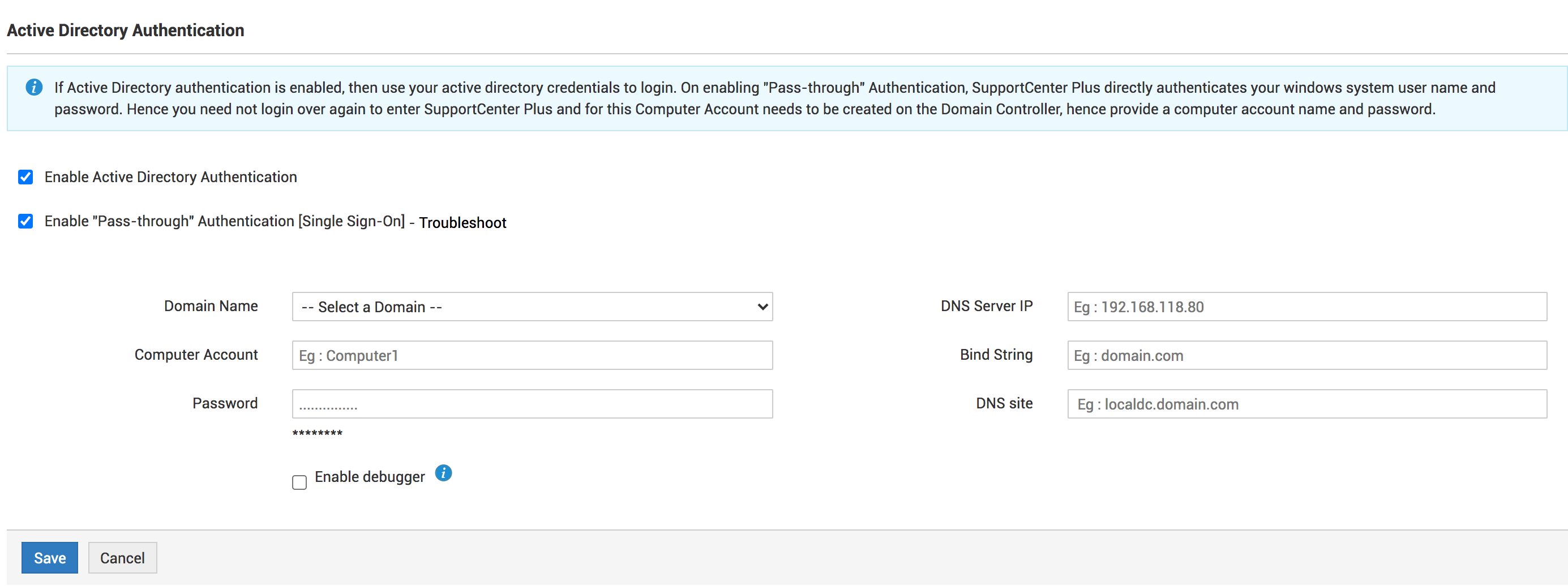Focus the Computer Account field

[x=532, y=355]
